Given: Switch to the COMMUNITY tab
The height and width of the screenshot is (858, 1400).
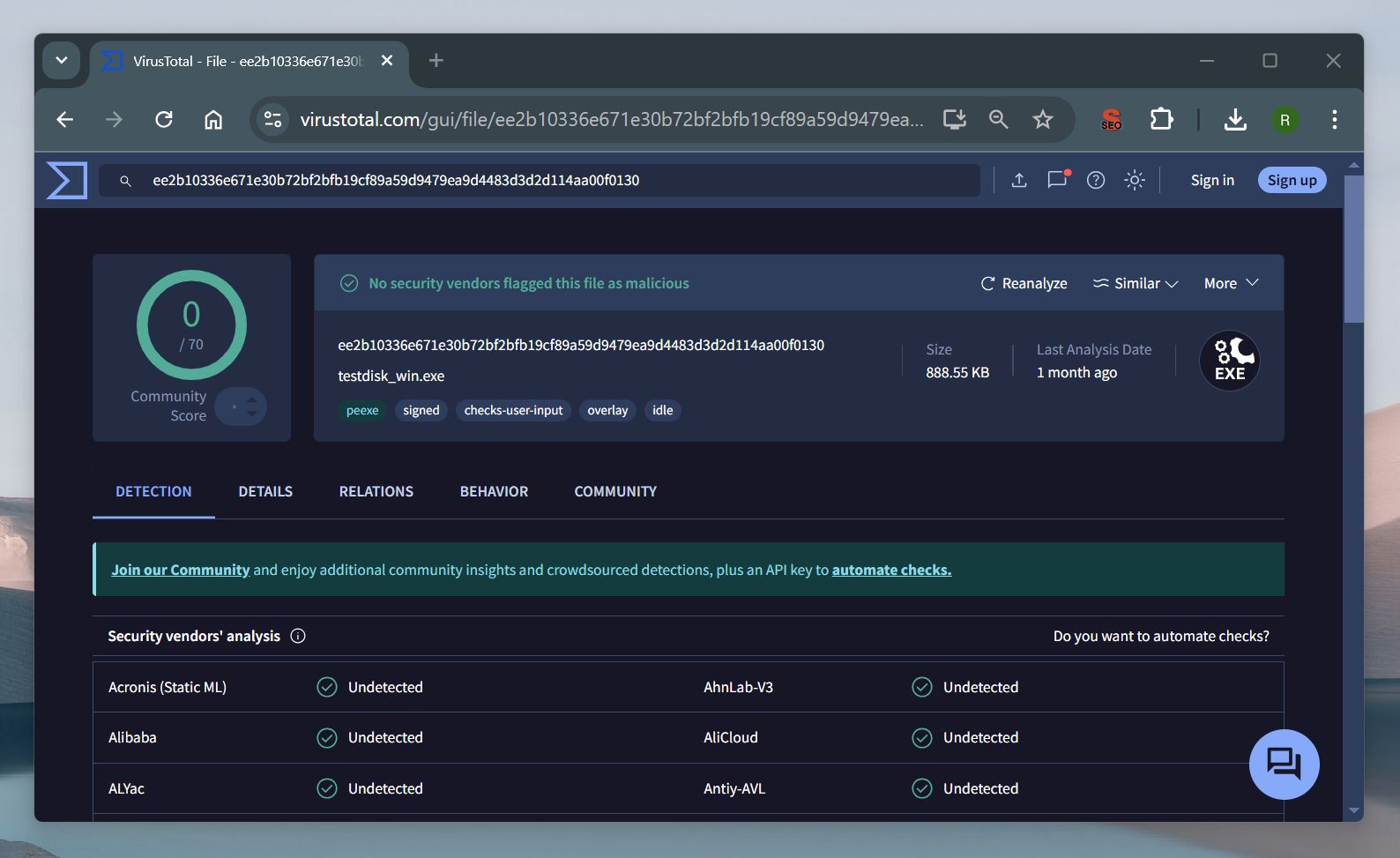Looking at the screenshot, I should tap(615, 491).
